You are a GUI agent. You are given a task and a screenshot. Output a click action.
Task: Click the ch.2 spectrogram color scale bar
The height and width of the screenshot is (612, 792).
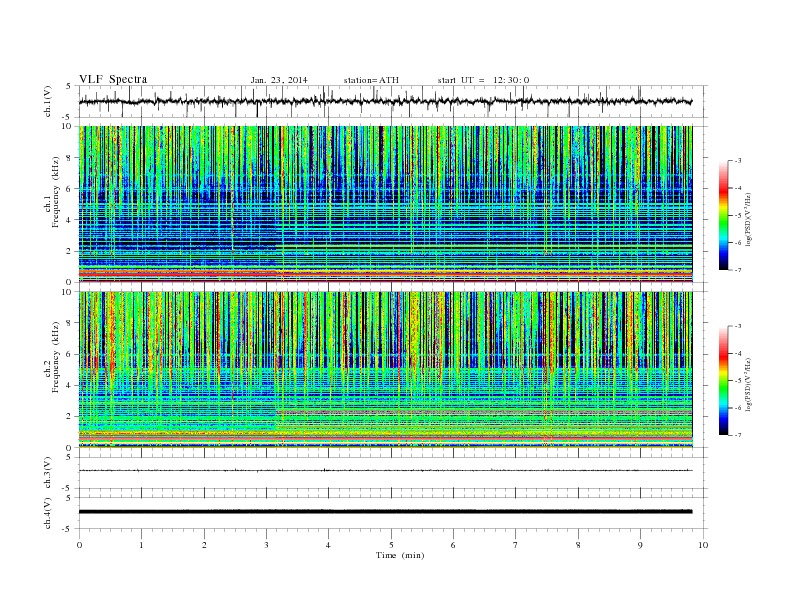click(723, 380)
